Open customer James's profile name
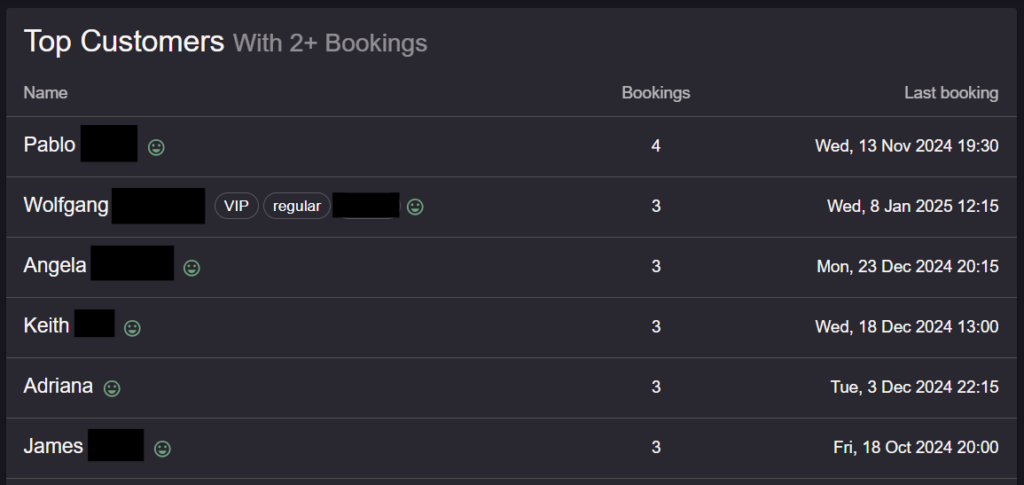The width and height of the screenshot is (1024, 485). 84,446
